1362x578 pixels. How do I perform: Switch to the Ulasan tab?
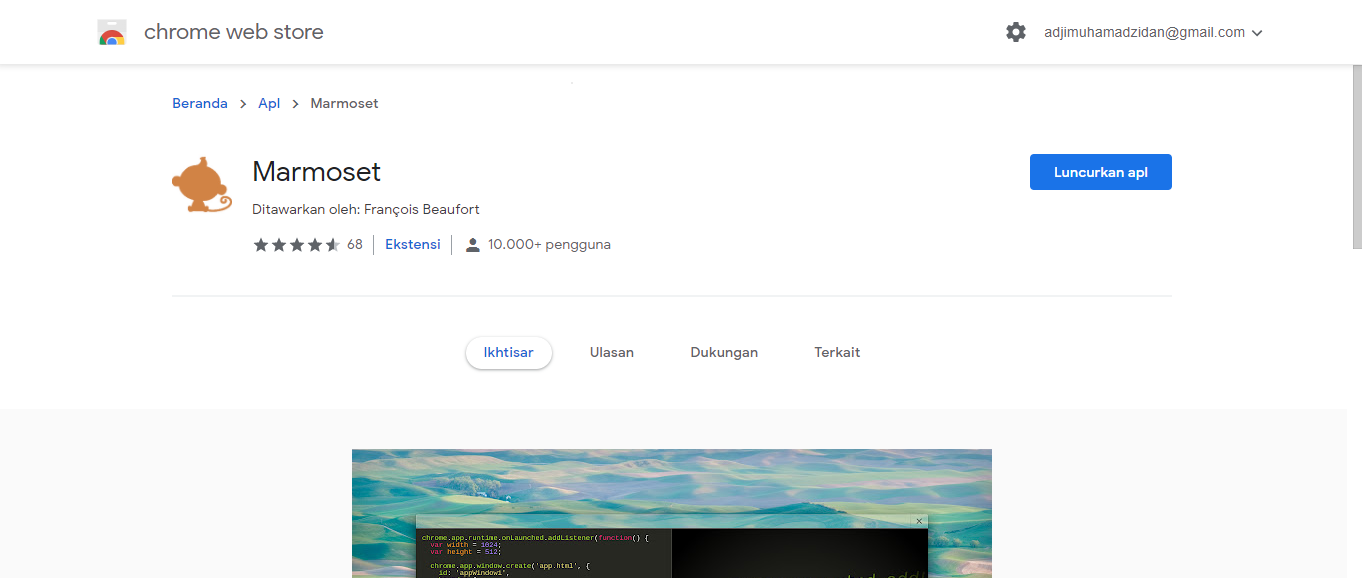coord(612,352)
